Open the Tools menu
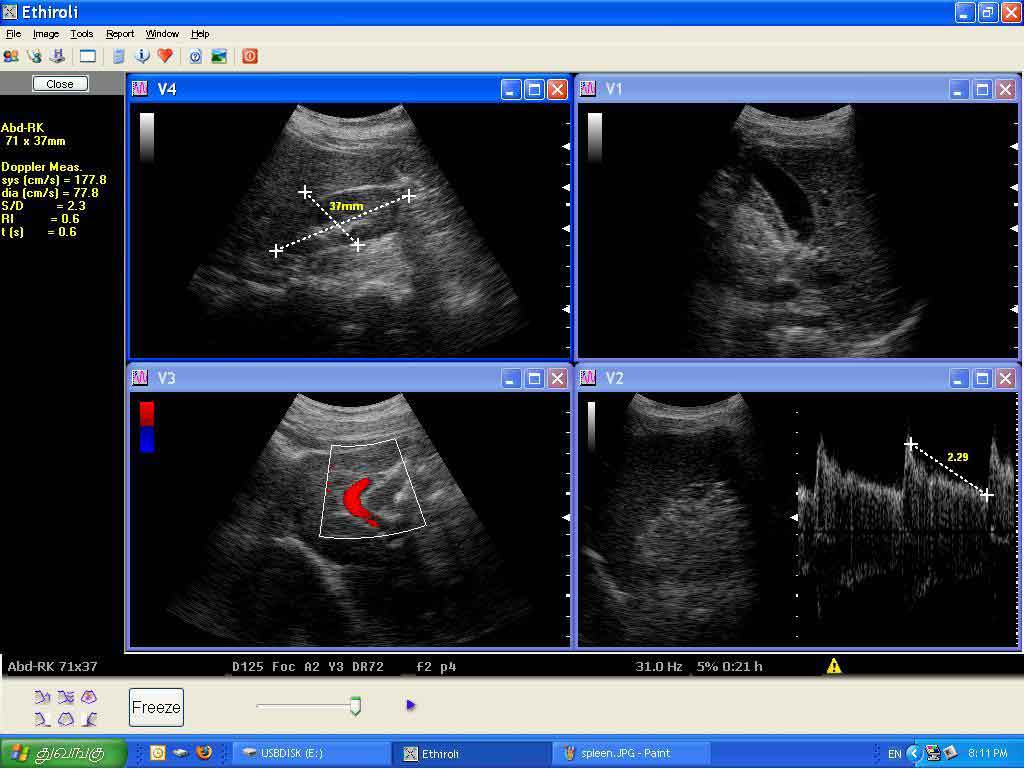The width and height of the screenshot is (1025, 769). [x=82, y=34]
